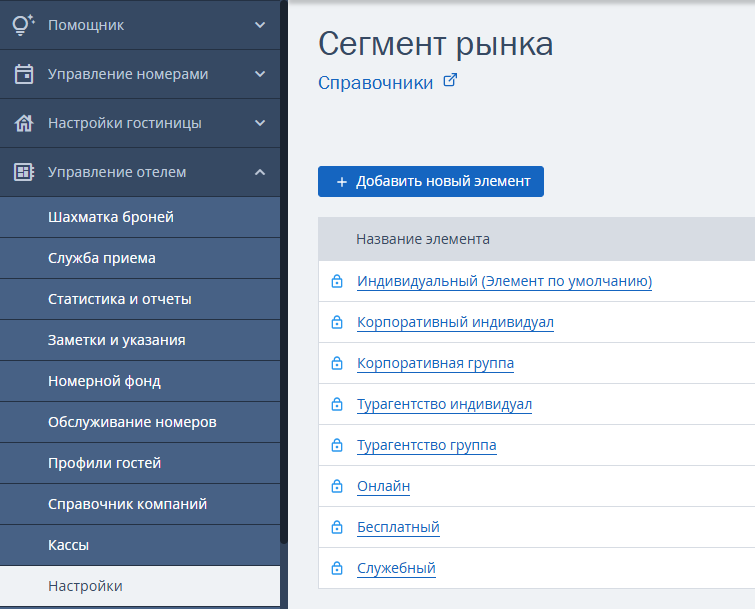Screen dimensions: 755x609
Task: Select Номерной фонд in sidebar
Action: [x=104, y=381]
